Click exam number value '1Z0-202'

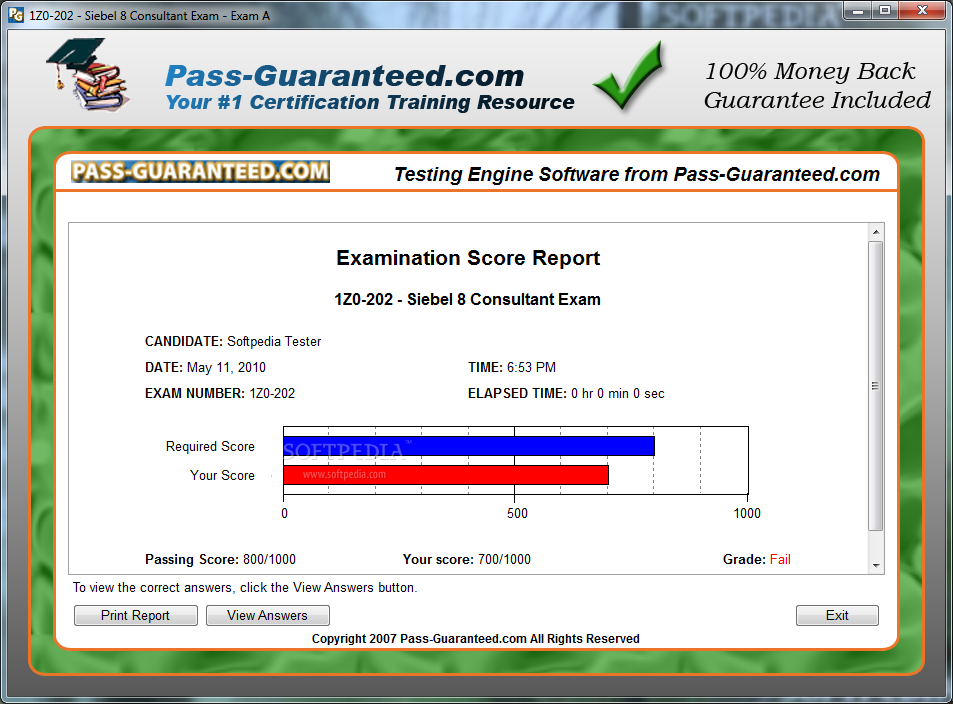pyautogui.click(x=272, y=393)
